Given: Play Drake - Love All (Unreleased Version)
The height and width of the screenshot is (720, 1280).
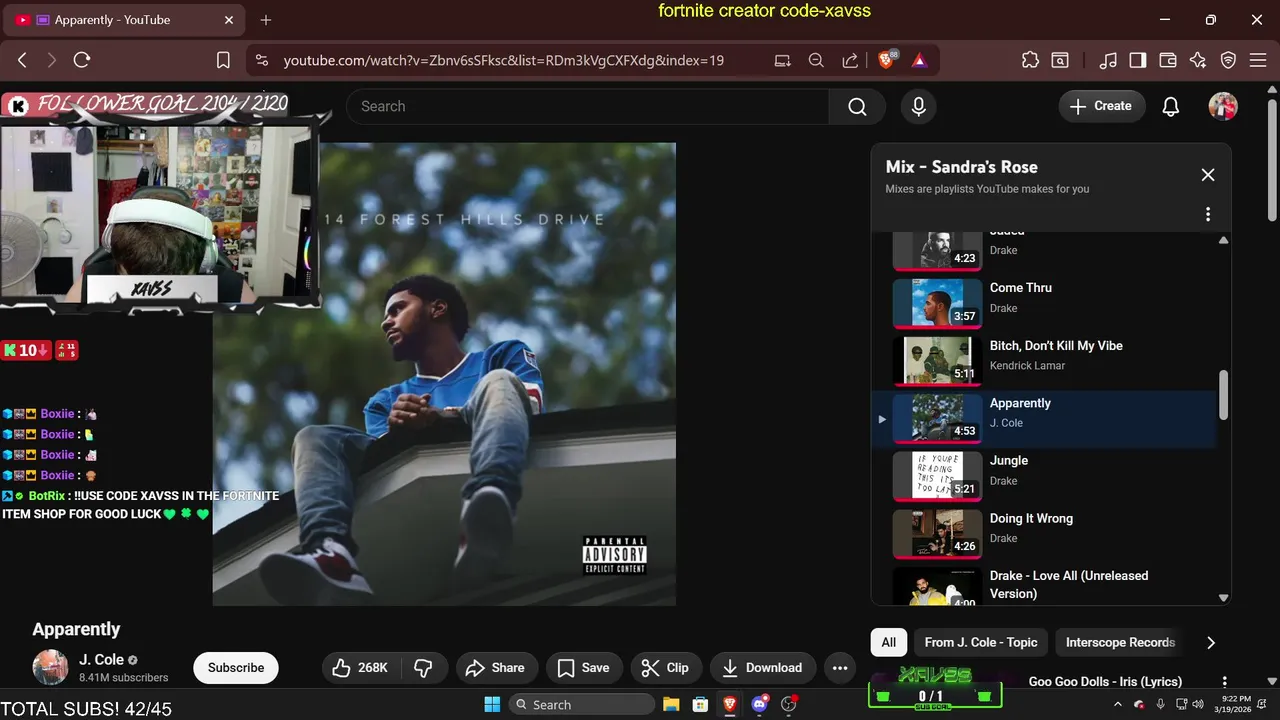Looking at the screenshot, I should point(1045,586).
